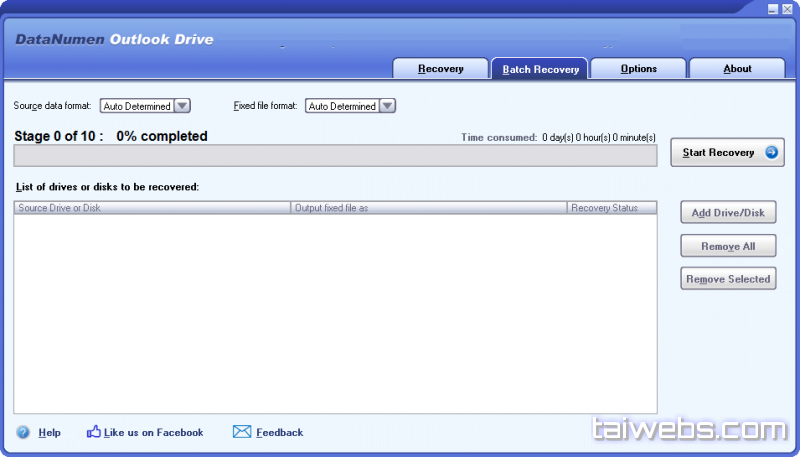
Task: Close the DataNumen Outlook Drive window
Action: pos(787,9)
